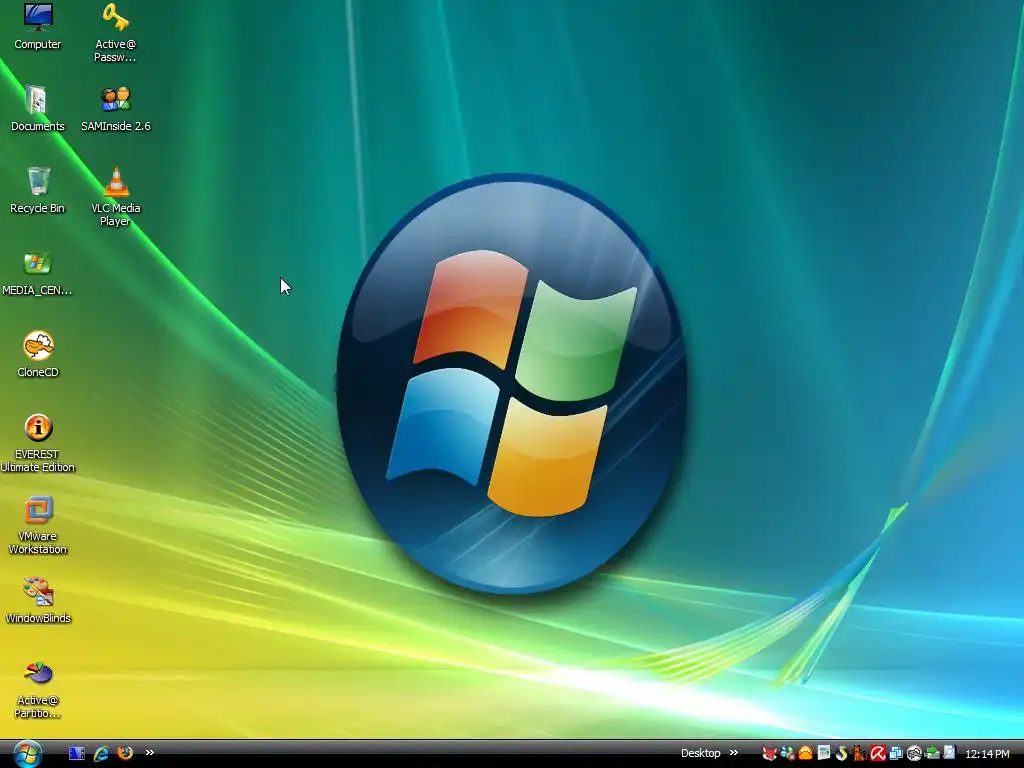Screen dimensions: 1024x768
Task: Expand the quick launch overflow chevron
Action: [150, 753]
